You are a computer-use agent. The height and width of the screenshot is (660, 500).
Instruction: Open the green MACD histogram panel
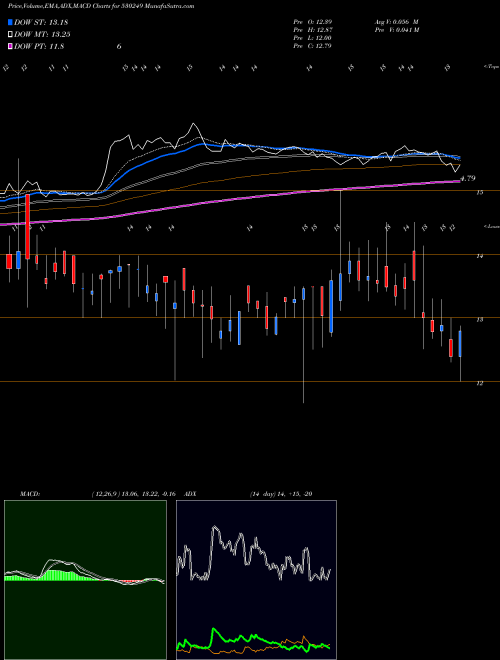(85, 580)
